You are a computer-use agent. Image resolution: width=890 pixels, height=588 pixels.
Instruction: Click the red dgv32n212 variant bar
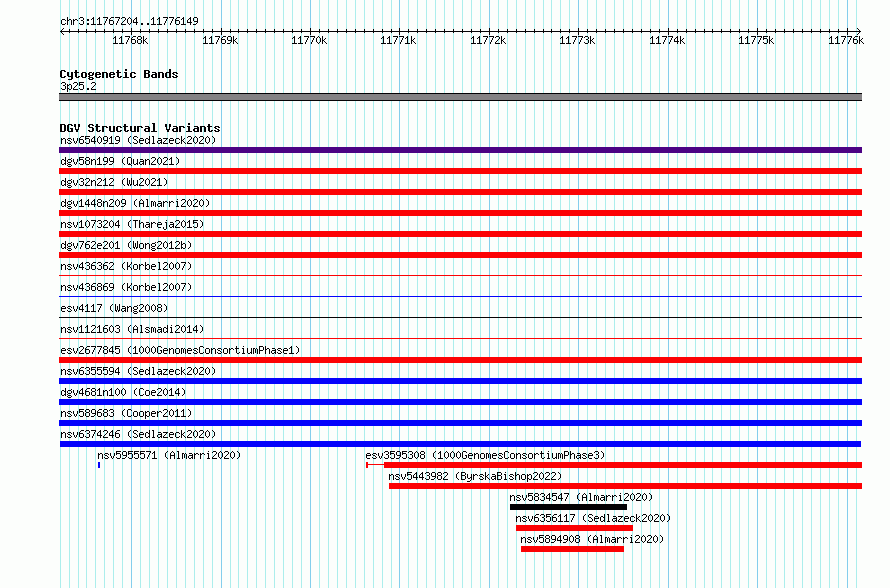[460, 192]
